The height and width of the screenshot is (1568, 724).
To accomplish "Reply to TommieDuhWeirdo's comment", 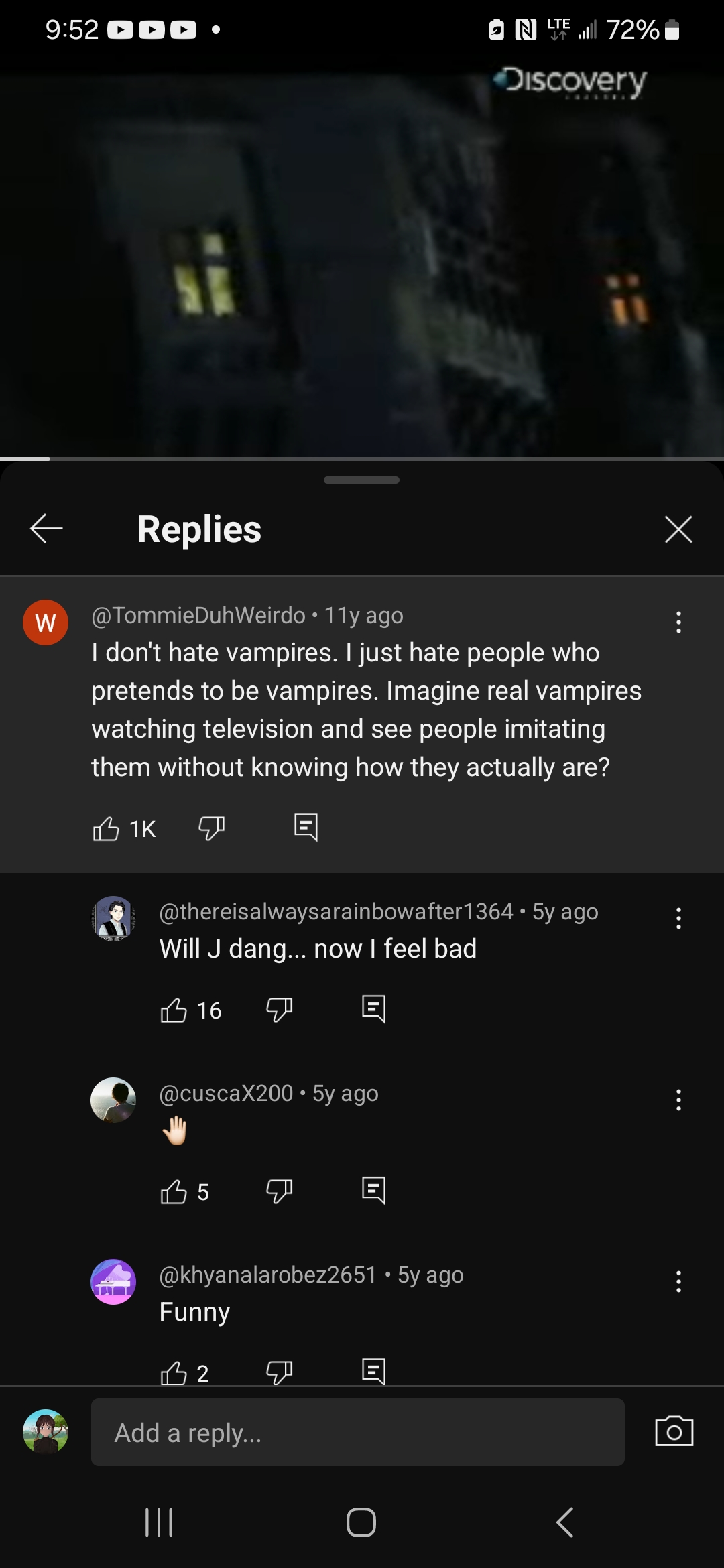I will (x=306, y=828).
